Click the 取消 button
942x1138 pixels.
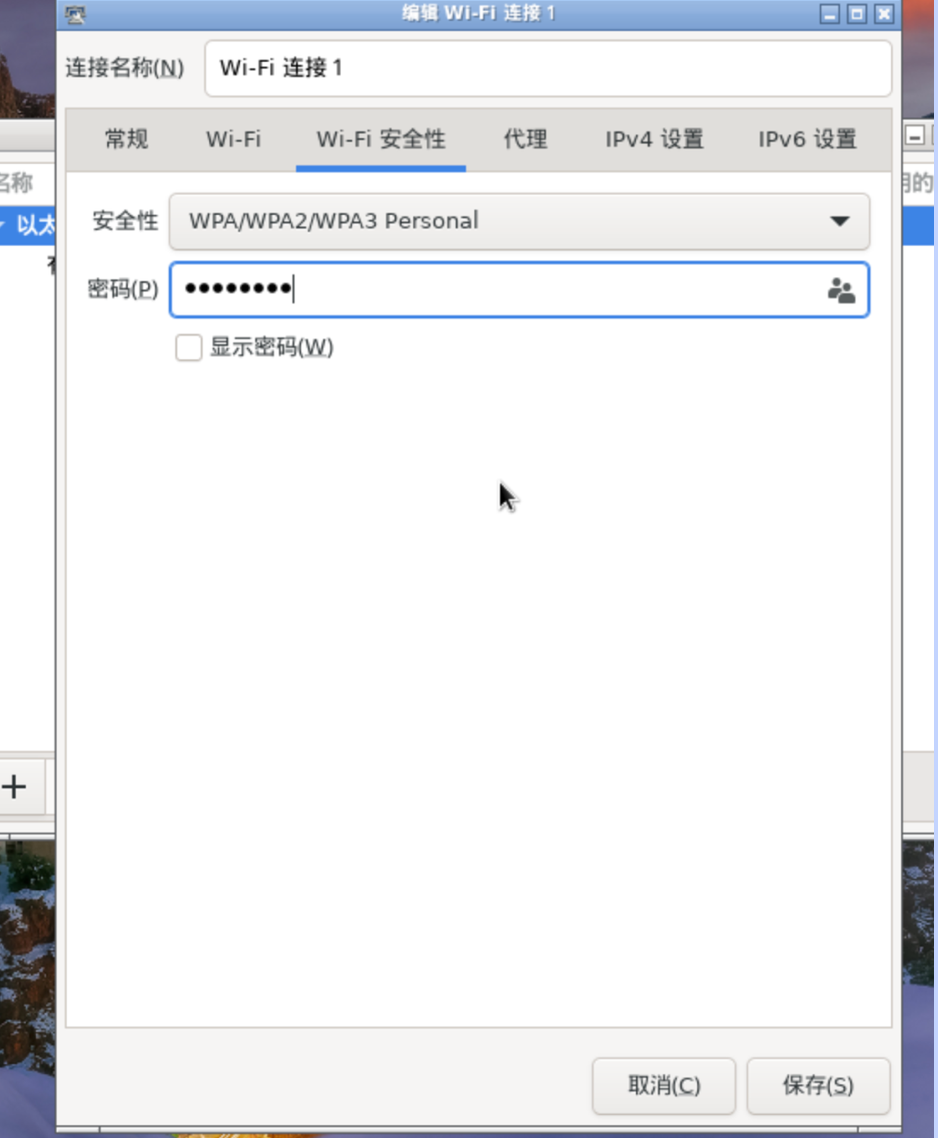coord(664,1086)
